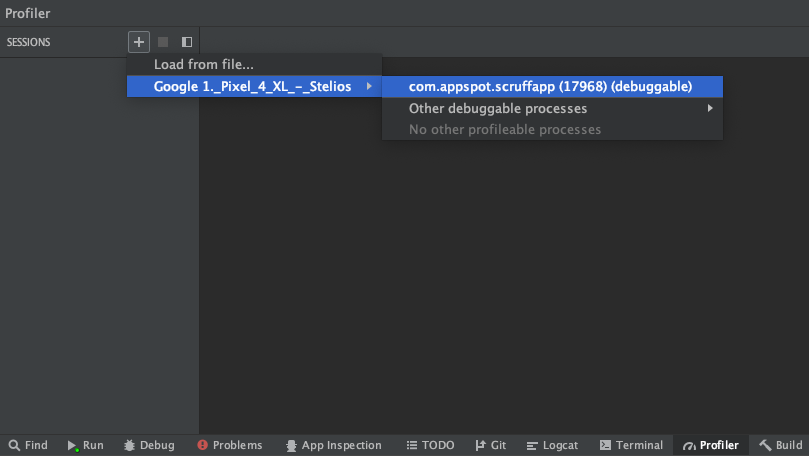Click the Debug bug icon

pyautogui.click(x=130, y=445)
